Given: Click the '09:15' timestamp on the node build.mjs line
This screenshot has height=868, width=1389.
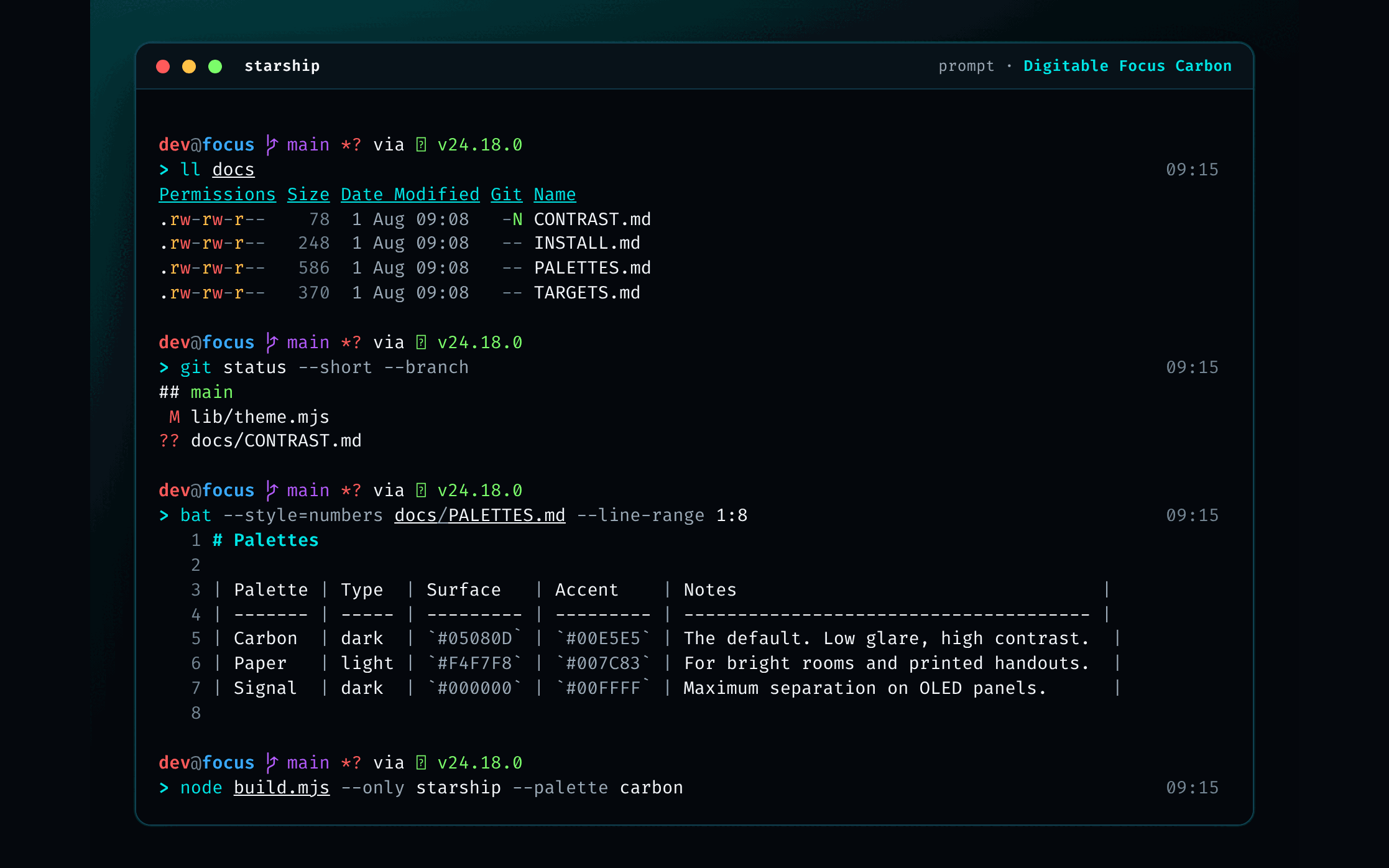Looking at the screenshot, I should tap(1192, 788).
